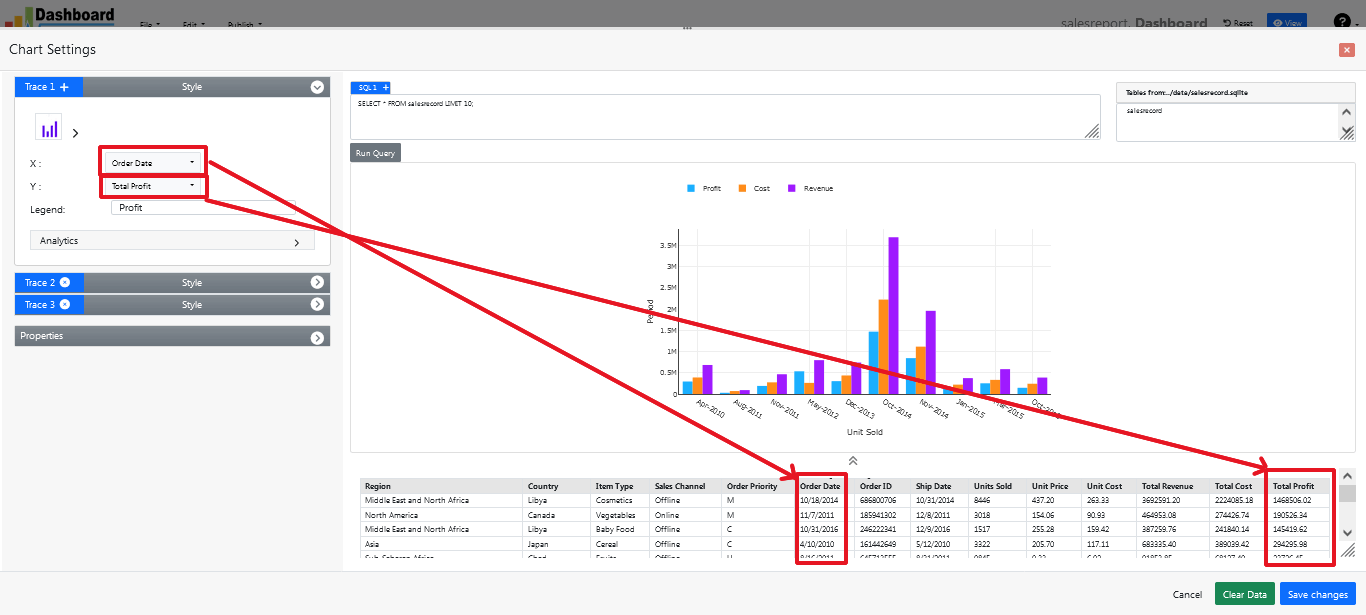
Task: Delete Trace 3 with its x icon
Action: pyautogui.click(x=65, y=305)
